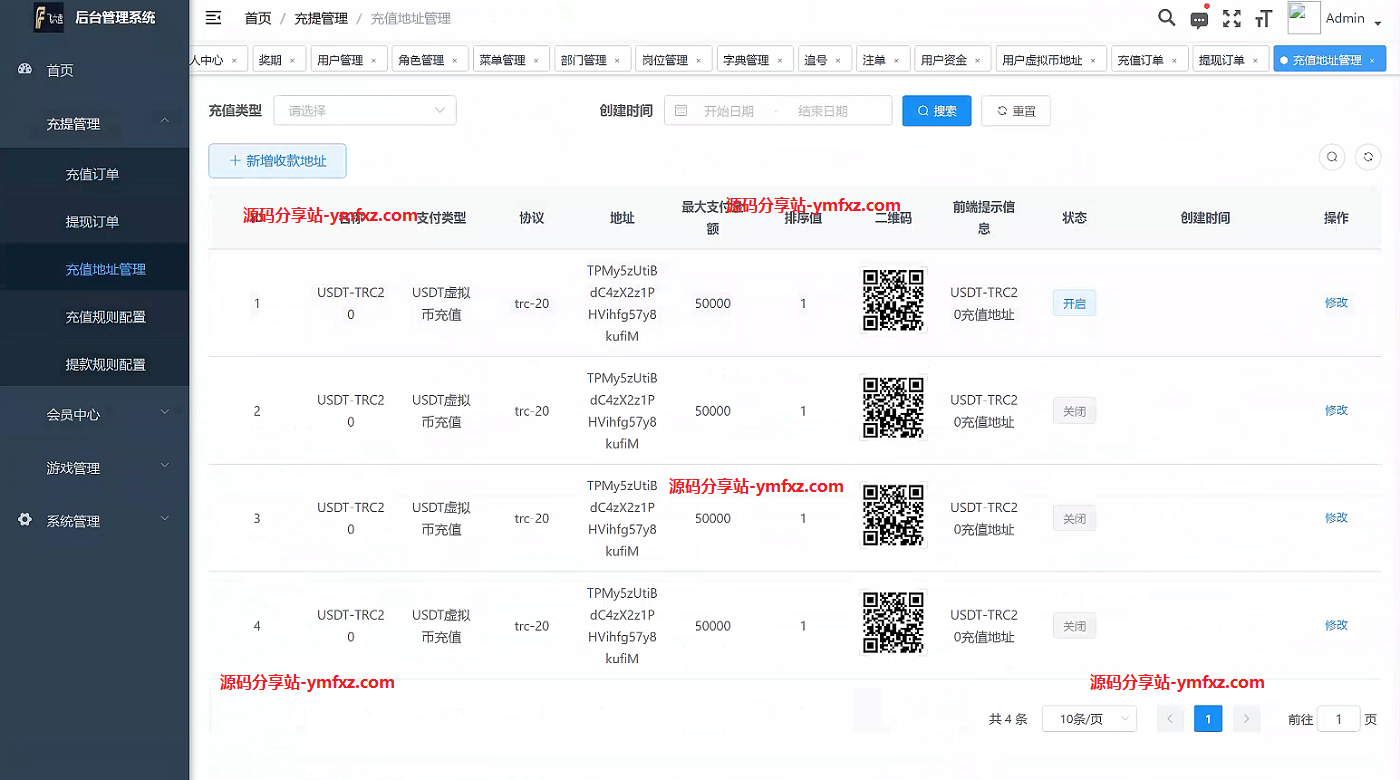Toggle the 开启 status in row 1
This screenshot has width=1400, height=780.
pos(1074,303)
